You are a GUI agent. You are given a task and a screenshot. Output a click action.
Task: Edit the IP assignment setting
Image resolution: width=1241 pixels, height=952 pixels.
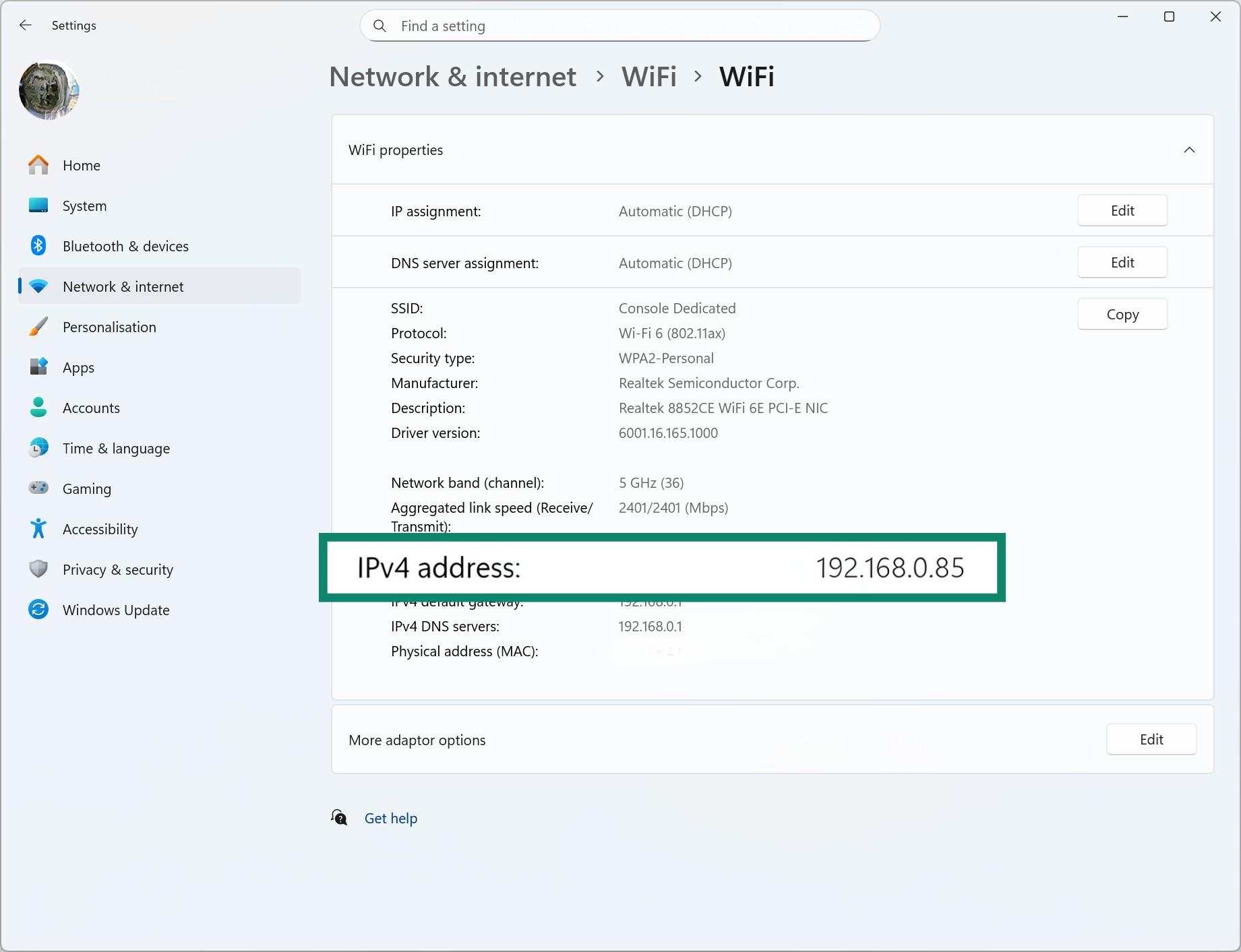click(x=1122, y=210)
